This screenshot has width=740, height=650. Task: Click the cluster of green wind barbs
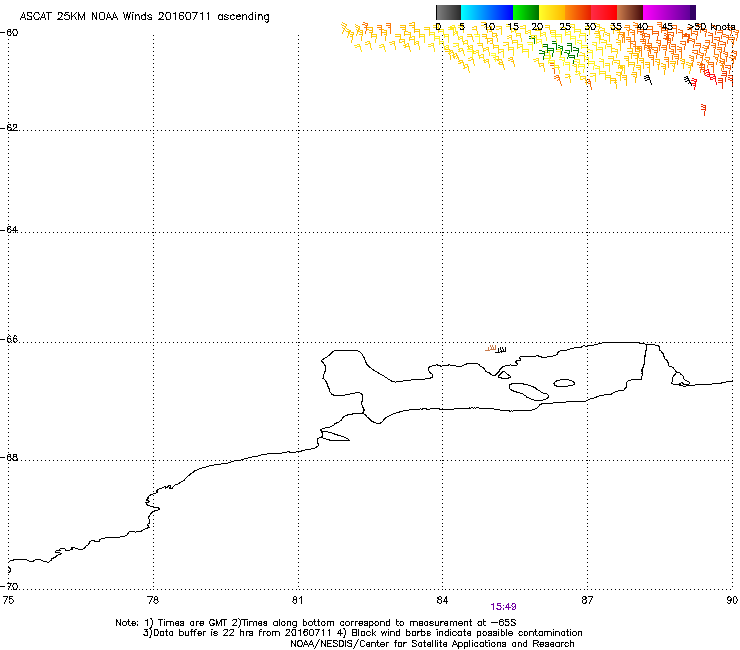pyautogui.click(x=558, y=52)
